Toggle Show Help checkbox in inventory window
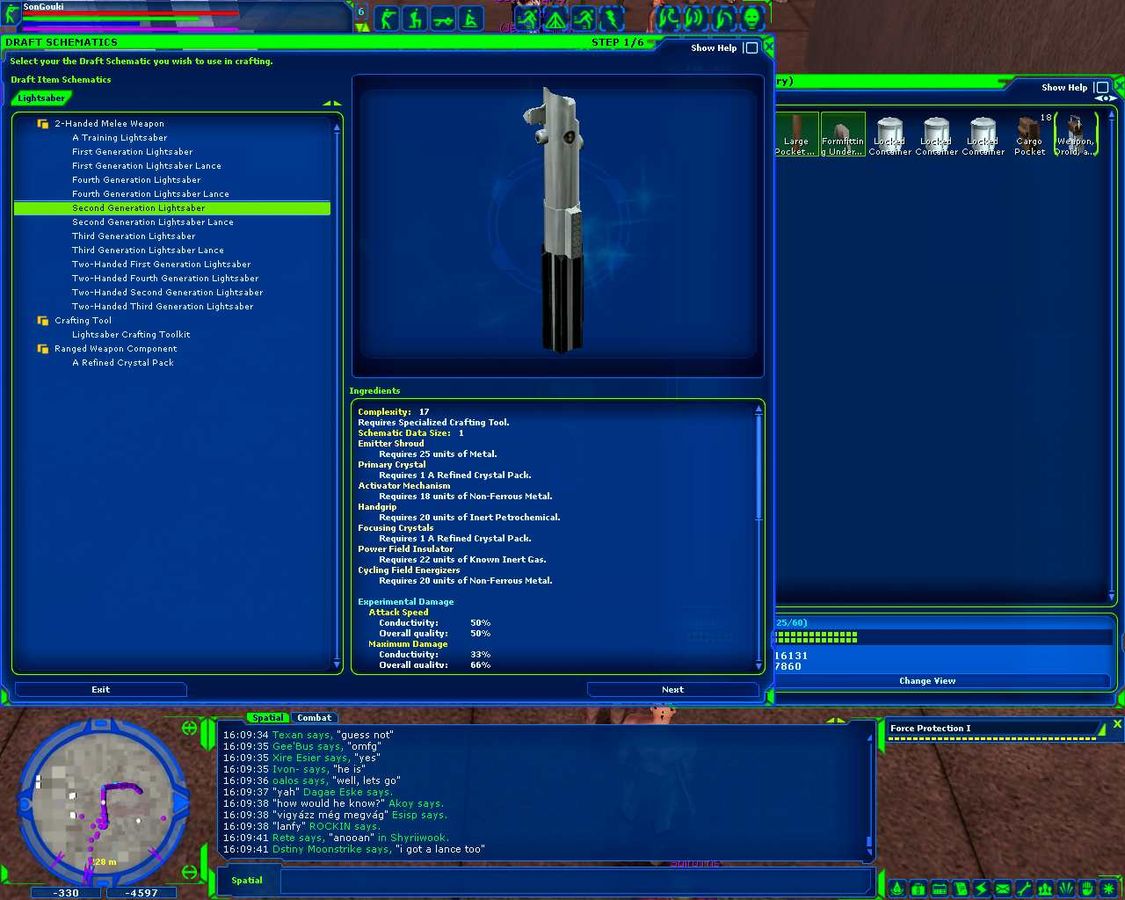This screenshot has height=900, width=1125. [1100, 88]
